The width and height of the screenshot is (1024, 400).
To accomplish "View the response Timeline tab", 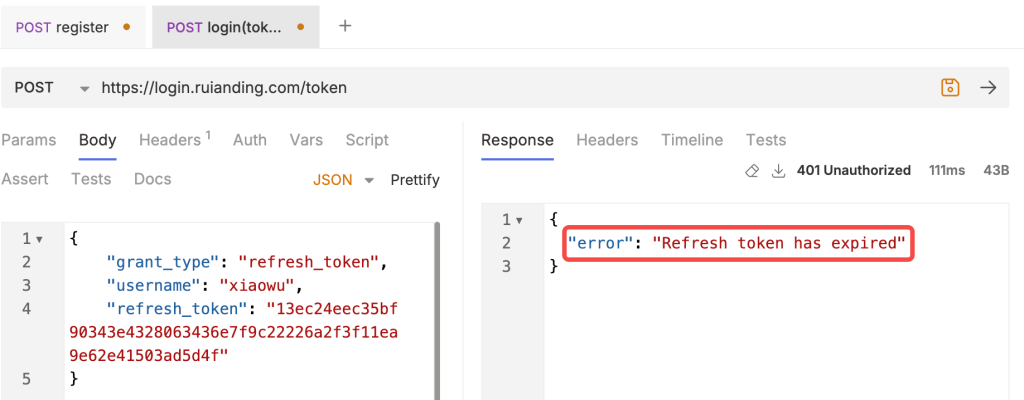I will 692,140.
